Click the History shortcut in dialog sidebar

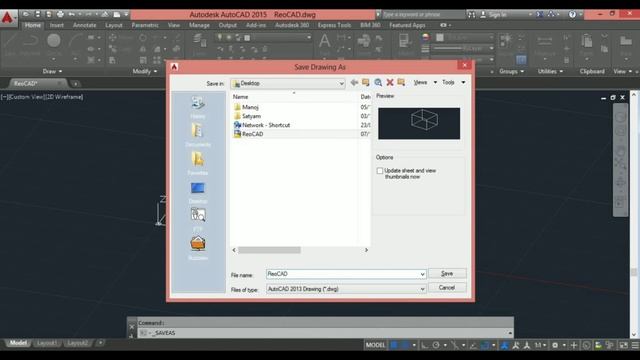(x=198, y=107)
